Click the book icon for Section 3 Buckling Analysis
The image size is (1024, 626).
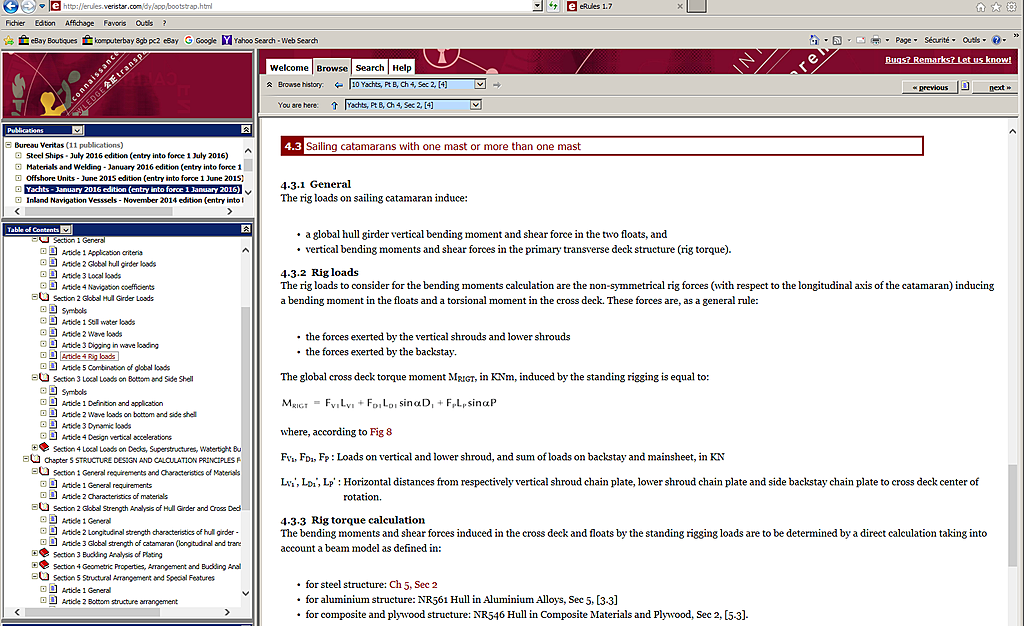pos(44,554)
